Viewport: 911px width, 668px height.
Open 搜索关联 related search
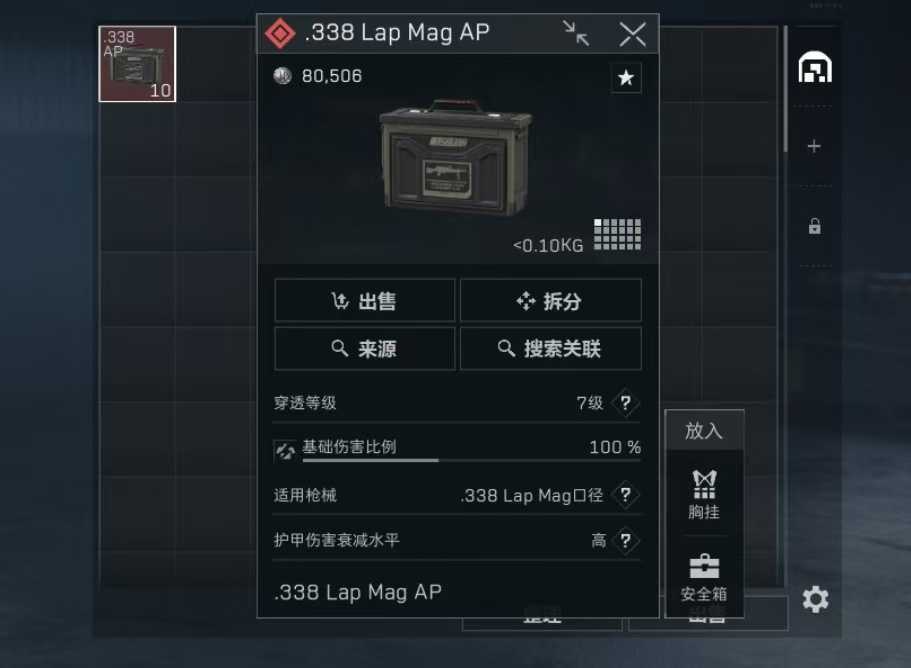coord(550,349)
